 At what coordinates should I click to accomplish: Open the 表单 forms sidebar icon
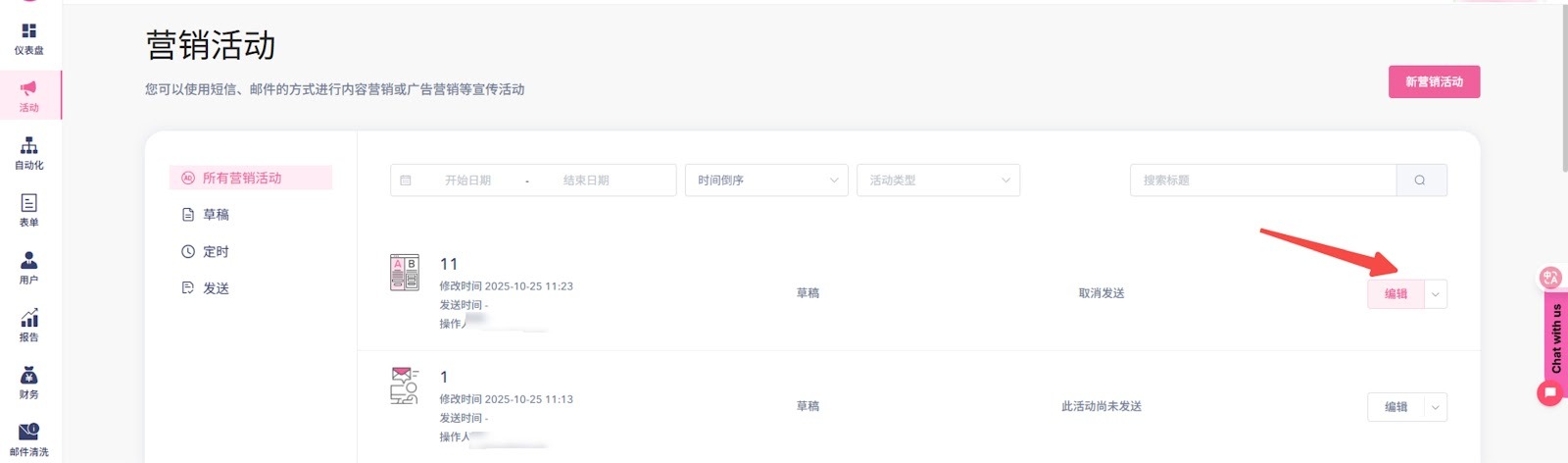coord(29,209)
